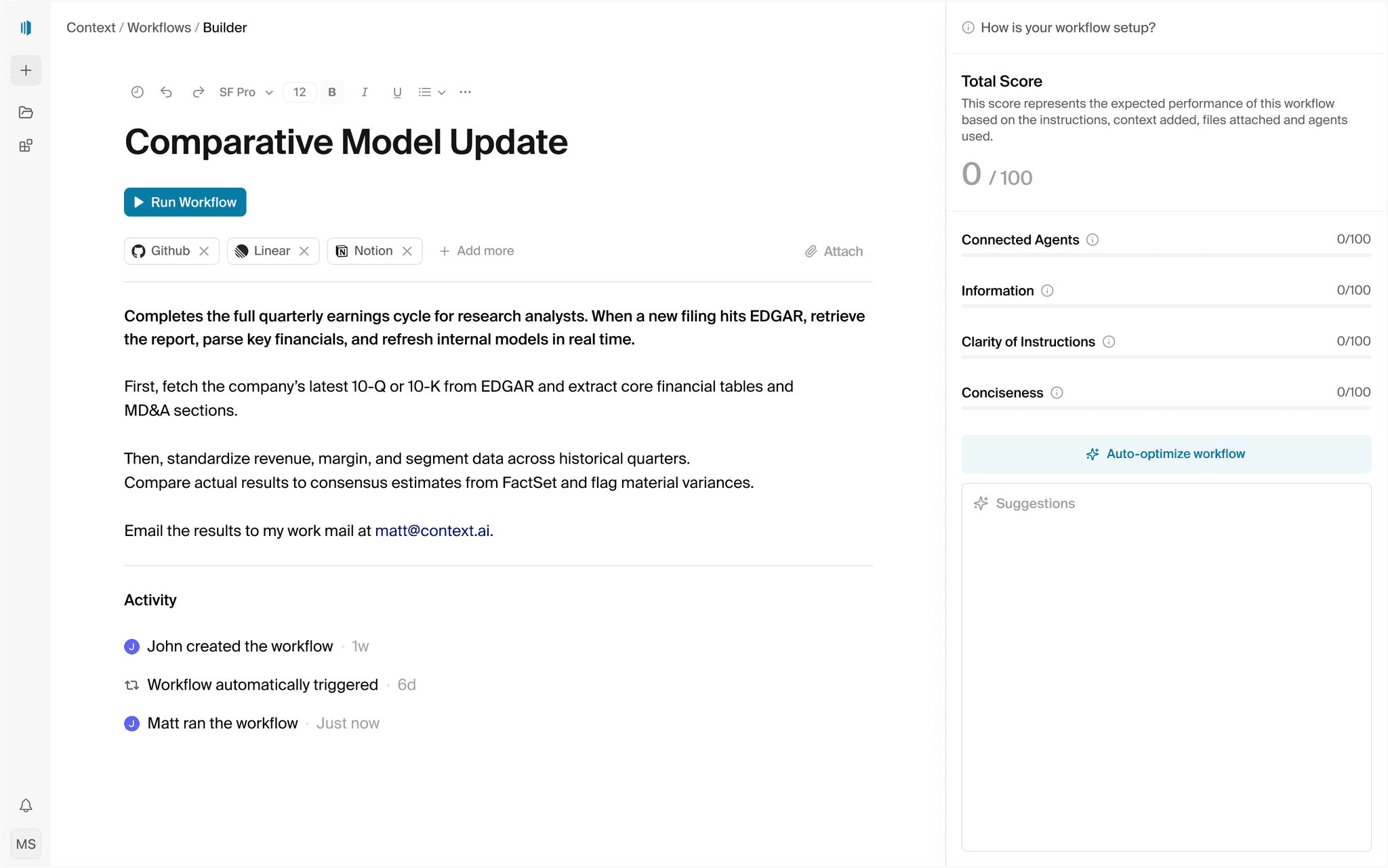Open the SF Pro font dropdown
1388x868 pixels.
(245, 91)
